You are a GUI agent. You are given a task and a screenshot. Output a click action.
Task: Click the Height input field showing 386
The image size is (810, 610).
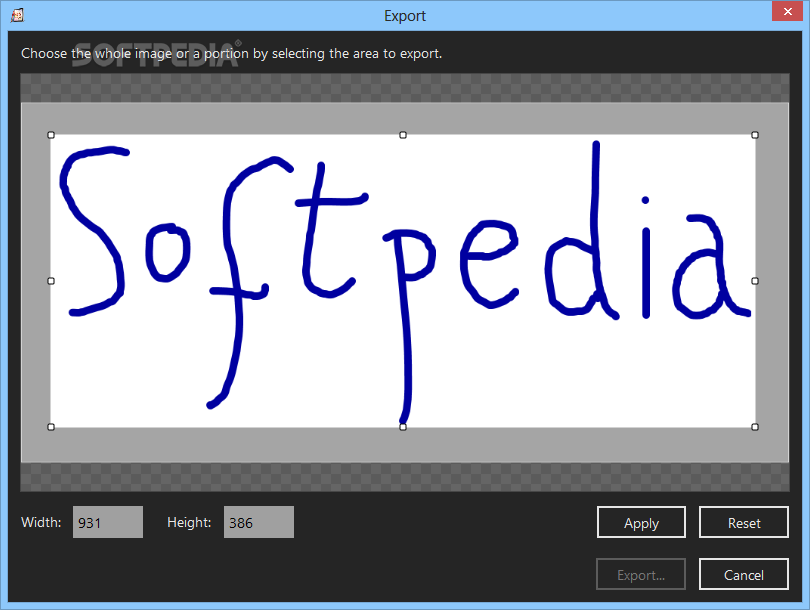pos(259,522)
